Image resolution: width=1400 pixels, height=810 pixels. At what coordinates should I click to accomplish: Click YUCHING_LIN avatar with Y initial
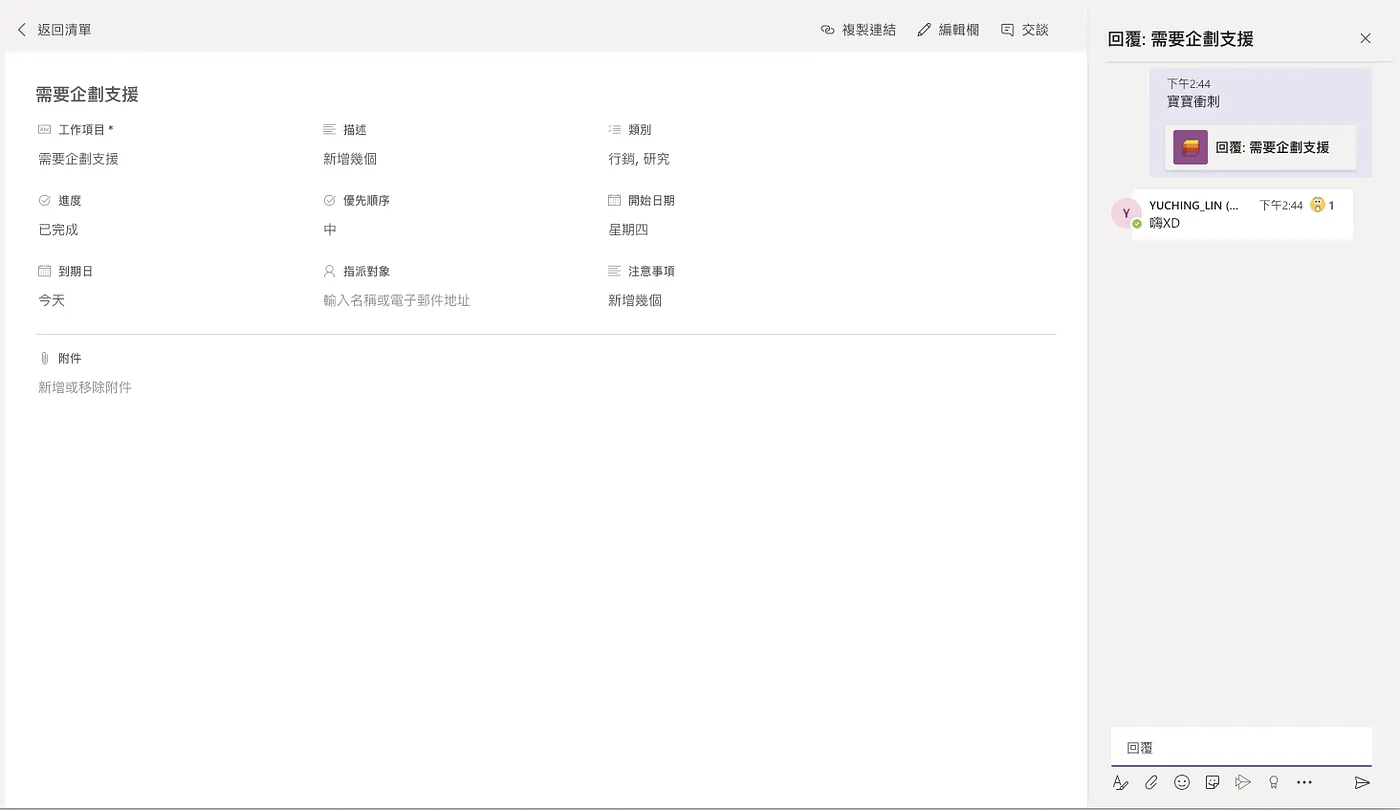(x=1126, y=213)
